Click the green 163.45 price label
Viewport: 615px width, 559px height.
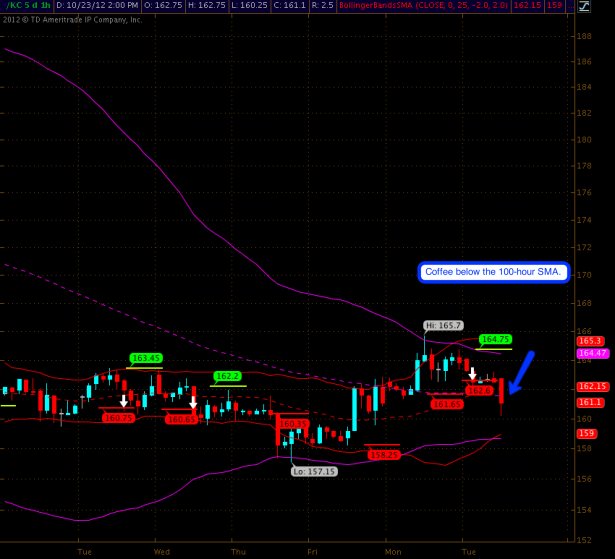coord(146,358)
